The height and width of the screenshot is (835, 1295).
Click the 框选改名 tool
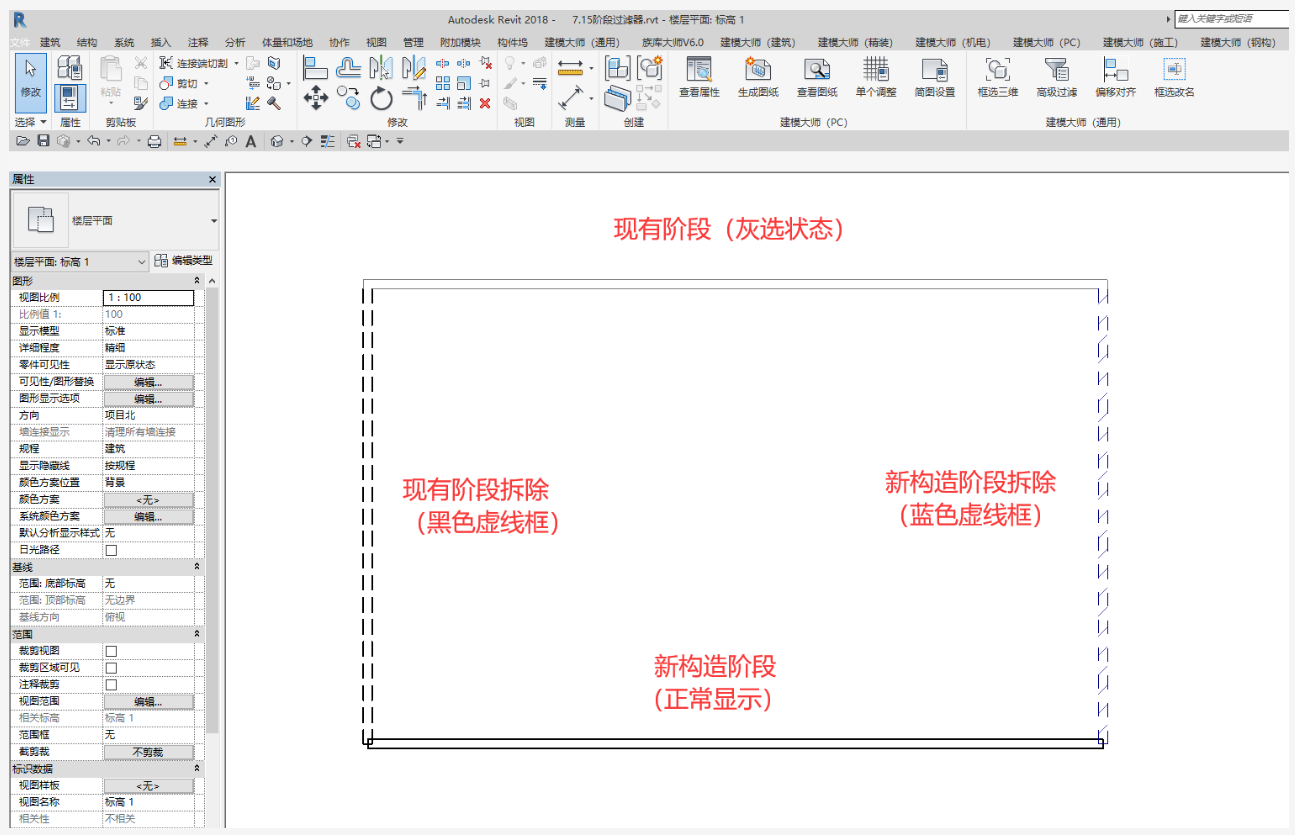coord(1174,77)
